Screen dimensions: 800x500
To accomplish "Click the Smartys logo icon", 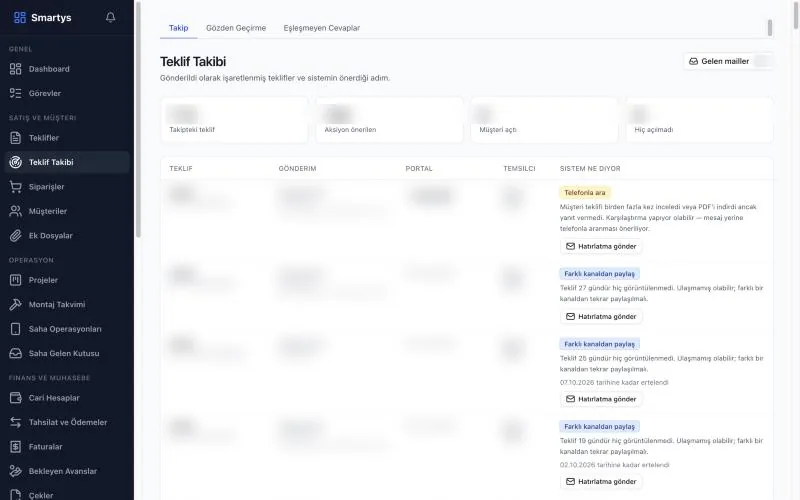I will [x=19, y=18].
